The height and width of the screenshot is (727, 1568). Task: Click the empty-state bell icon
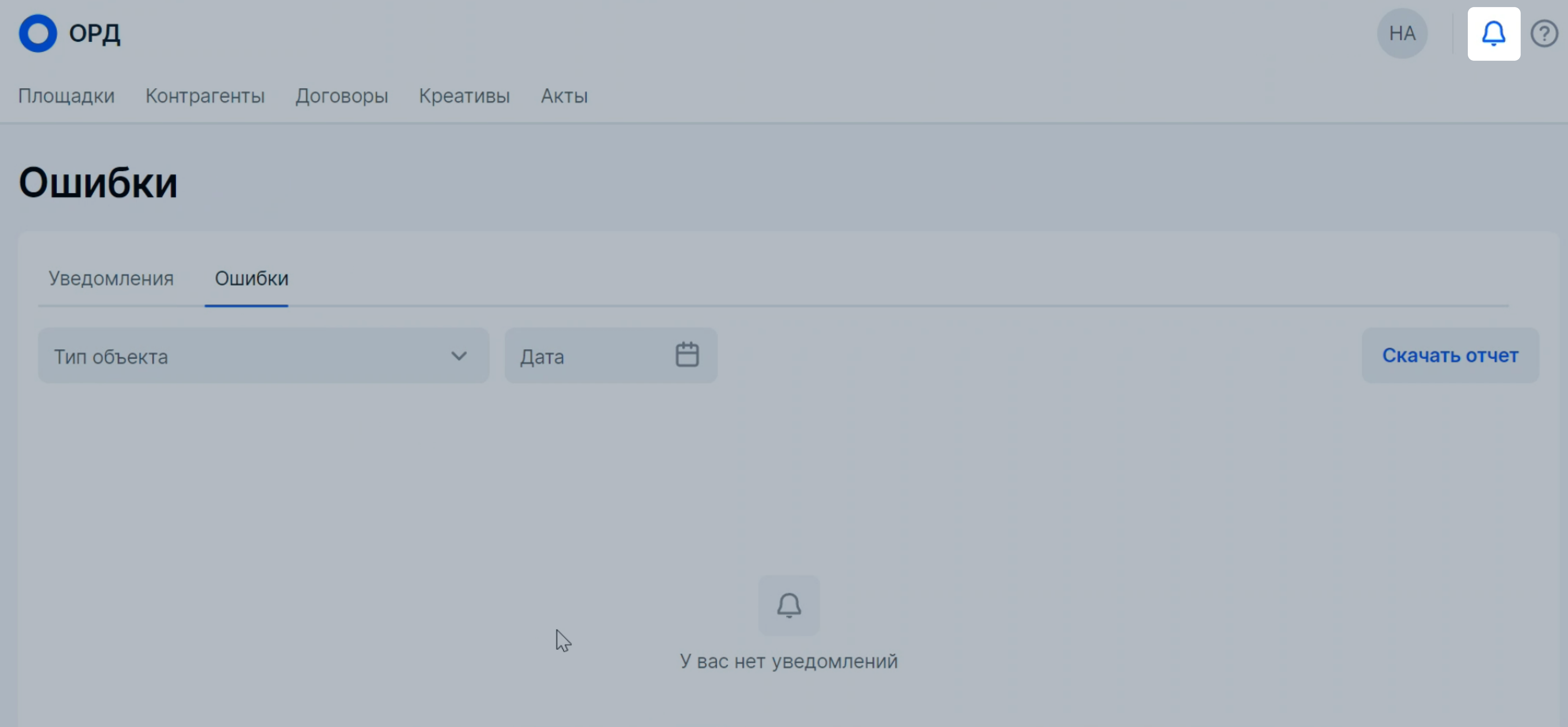(789, 605)
